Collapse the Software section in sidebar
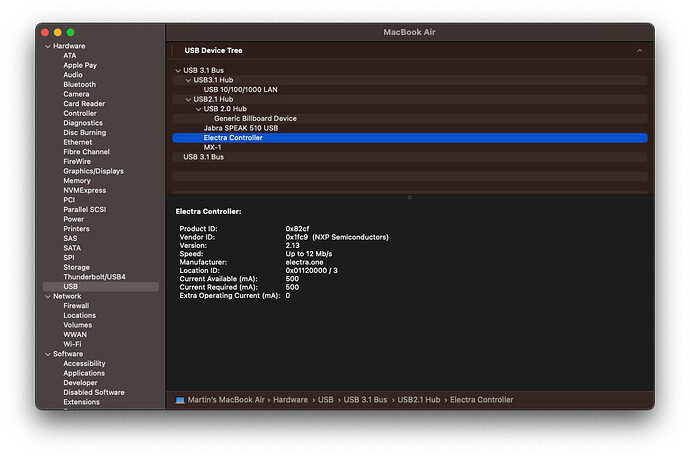The height and width of the screenshot is (457, 690). pos(48,354)
